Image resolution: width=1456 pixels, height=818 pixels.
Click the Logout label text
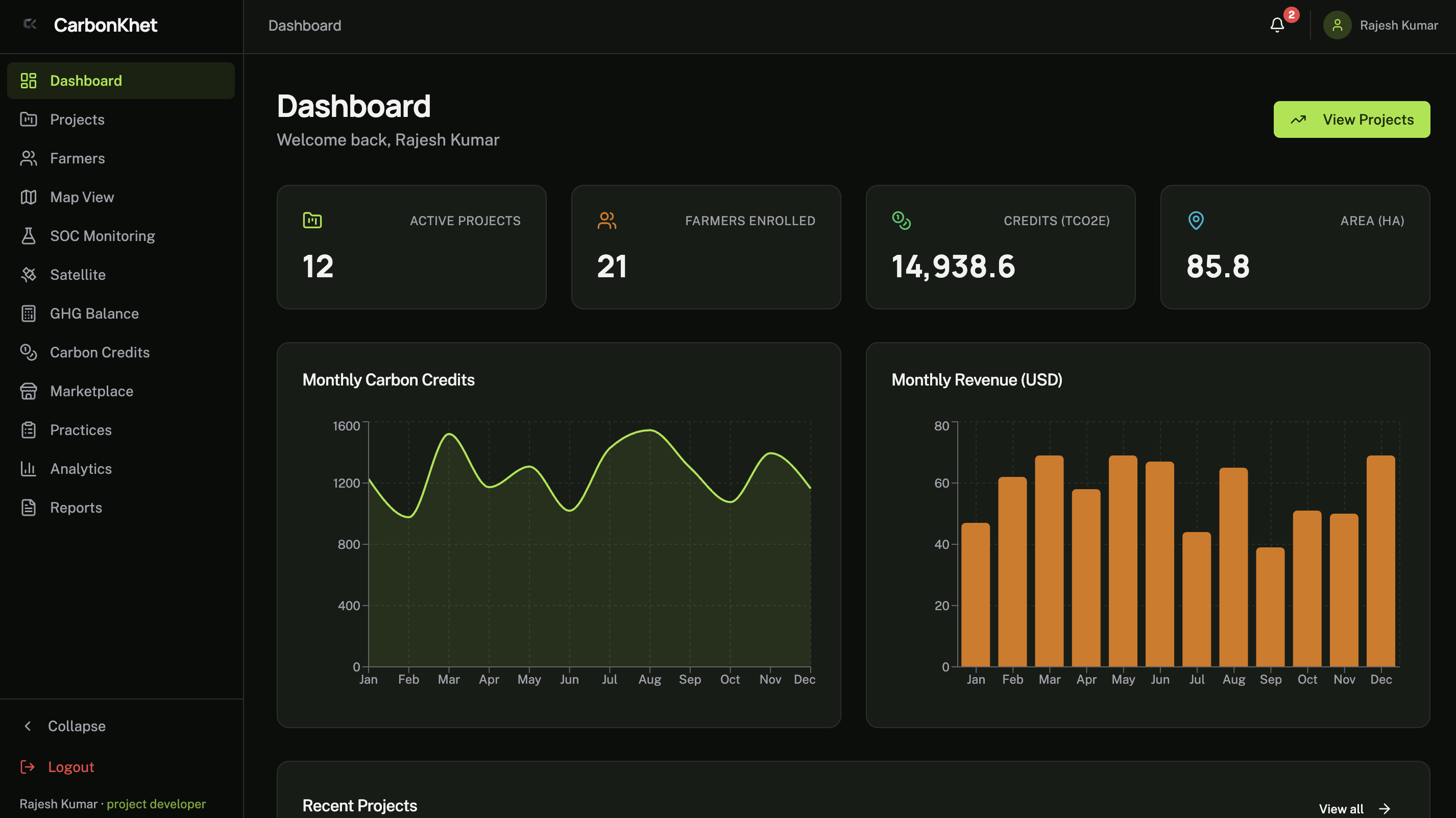pos(71,766)
